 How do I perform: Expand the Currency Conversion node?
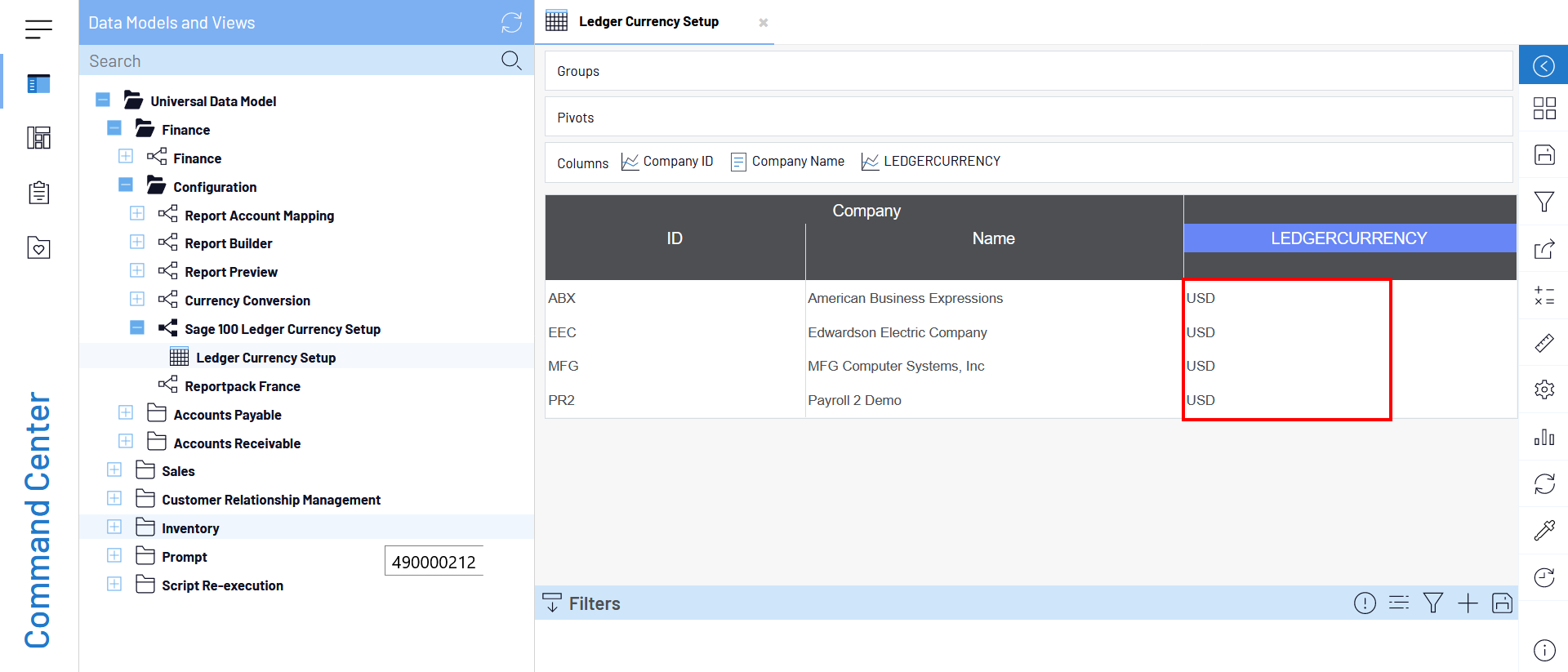137,300
